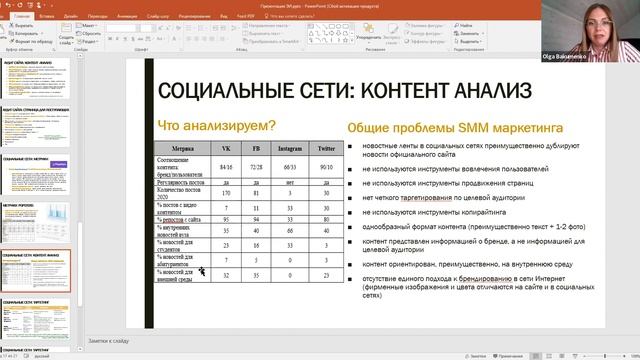Click the Заметки notes button in status bar

[x=476, y=356]
